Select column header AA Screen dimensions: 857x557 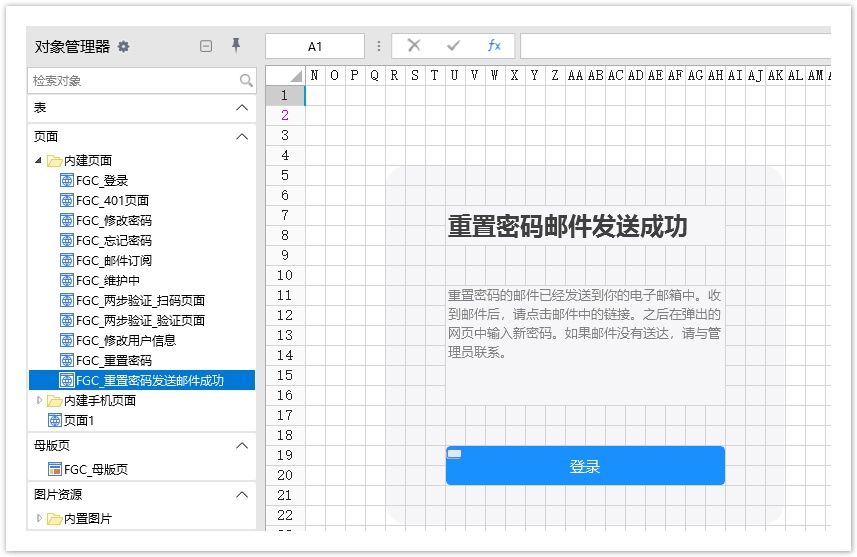coord(575,75)
